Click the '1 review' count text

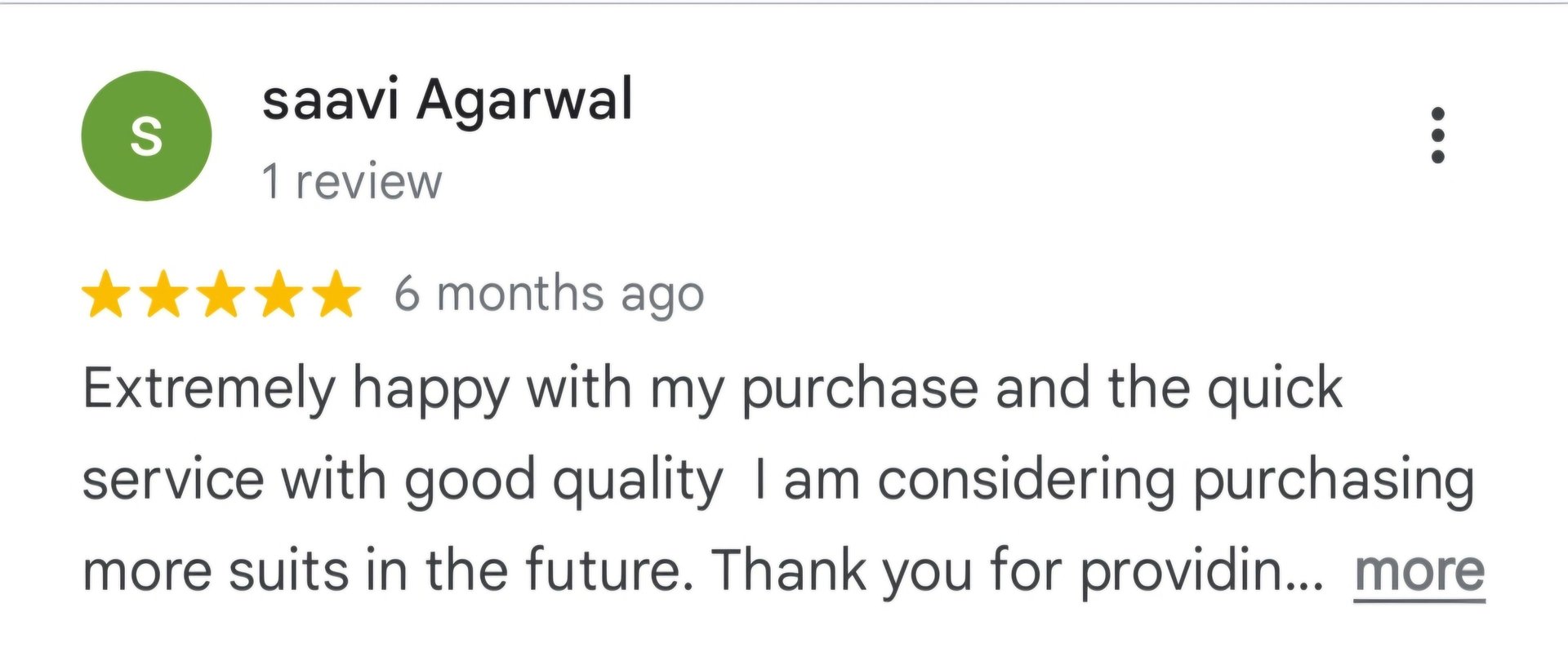[x=351, y=181]
